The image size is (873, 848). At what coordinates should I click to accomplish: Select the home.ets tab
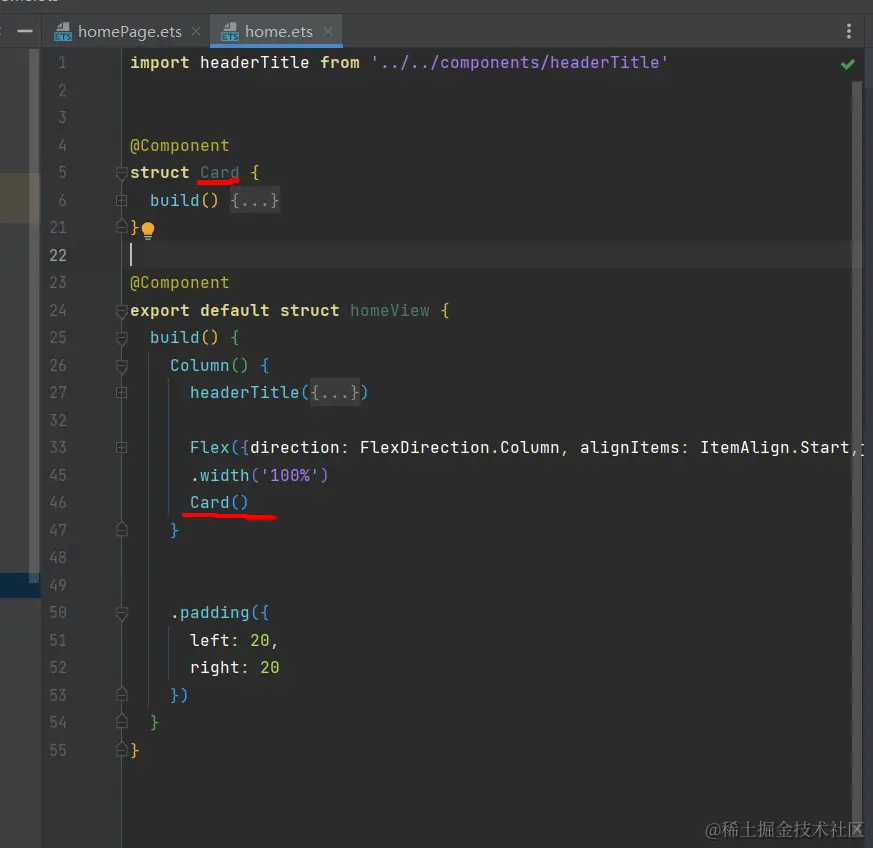tap(278, 32)
